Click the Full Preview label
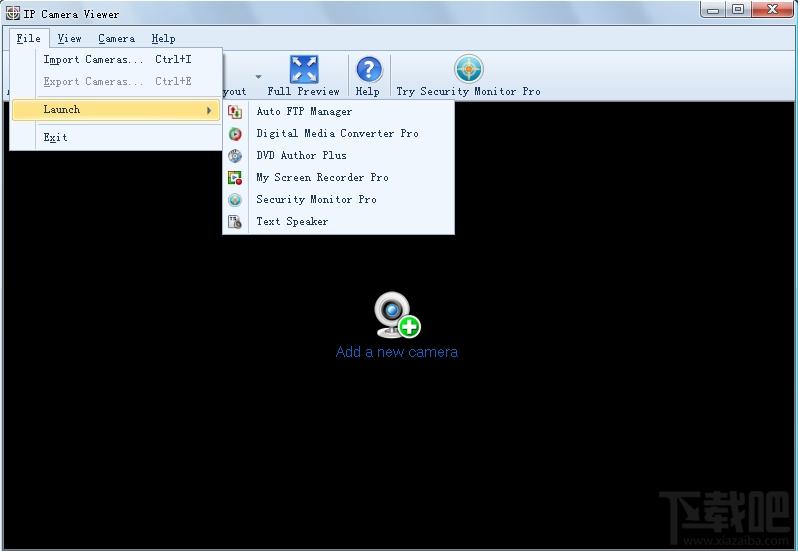 [303, 92]
